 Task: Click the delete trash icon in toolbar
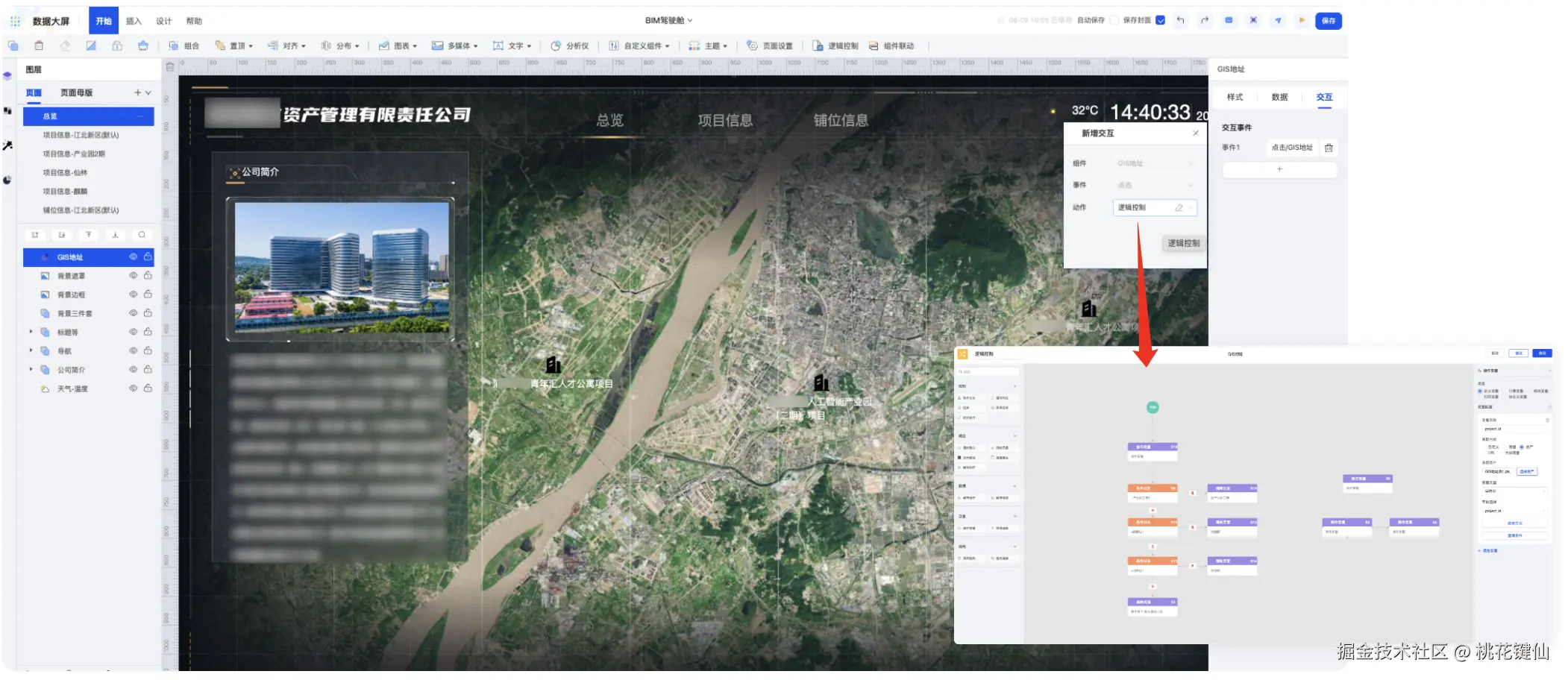39,45
